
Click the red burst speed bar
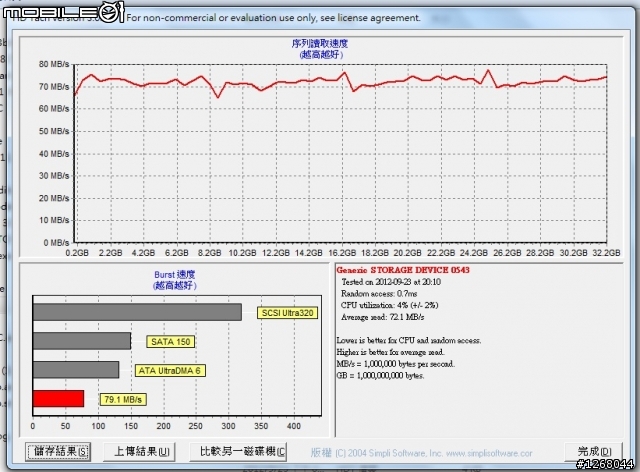click(x=58, y=399)
